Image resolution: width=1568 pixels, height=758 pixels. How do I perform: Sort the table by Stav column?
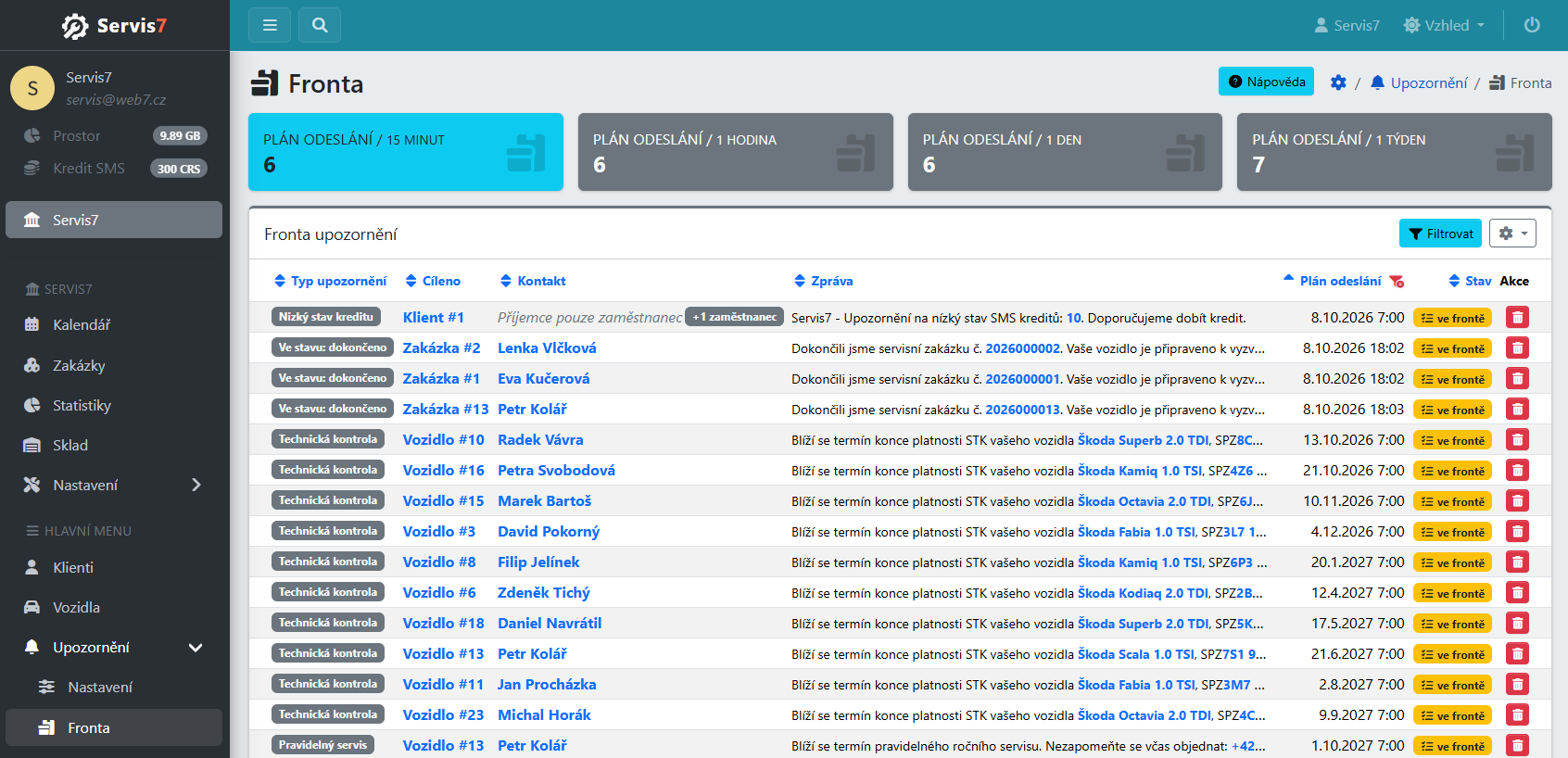[x=1470, y=281]
